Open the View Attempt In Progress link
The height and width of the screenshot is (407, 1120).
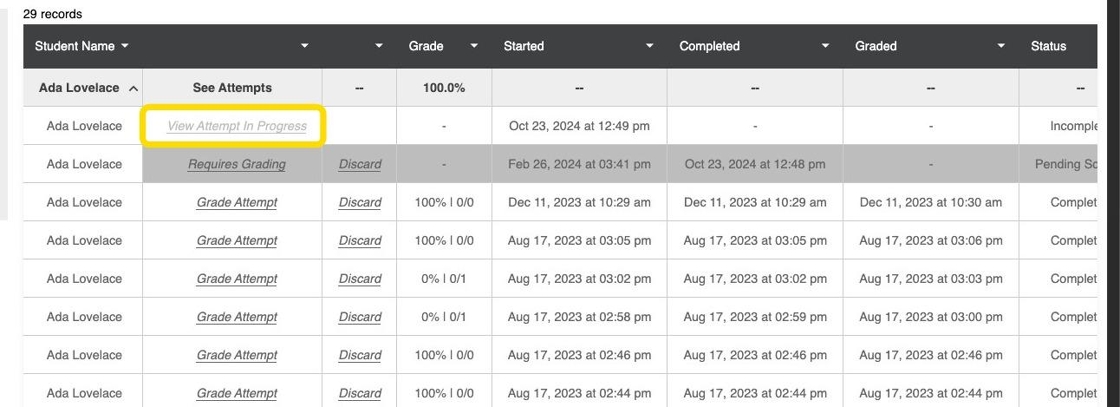pyautogui.click(x=236, y=126)
